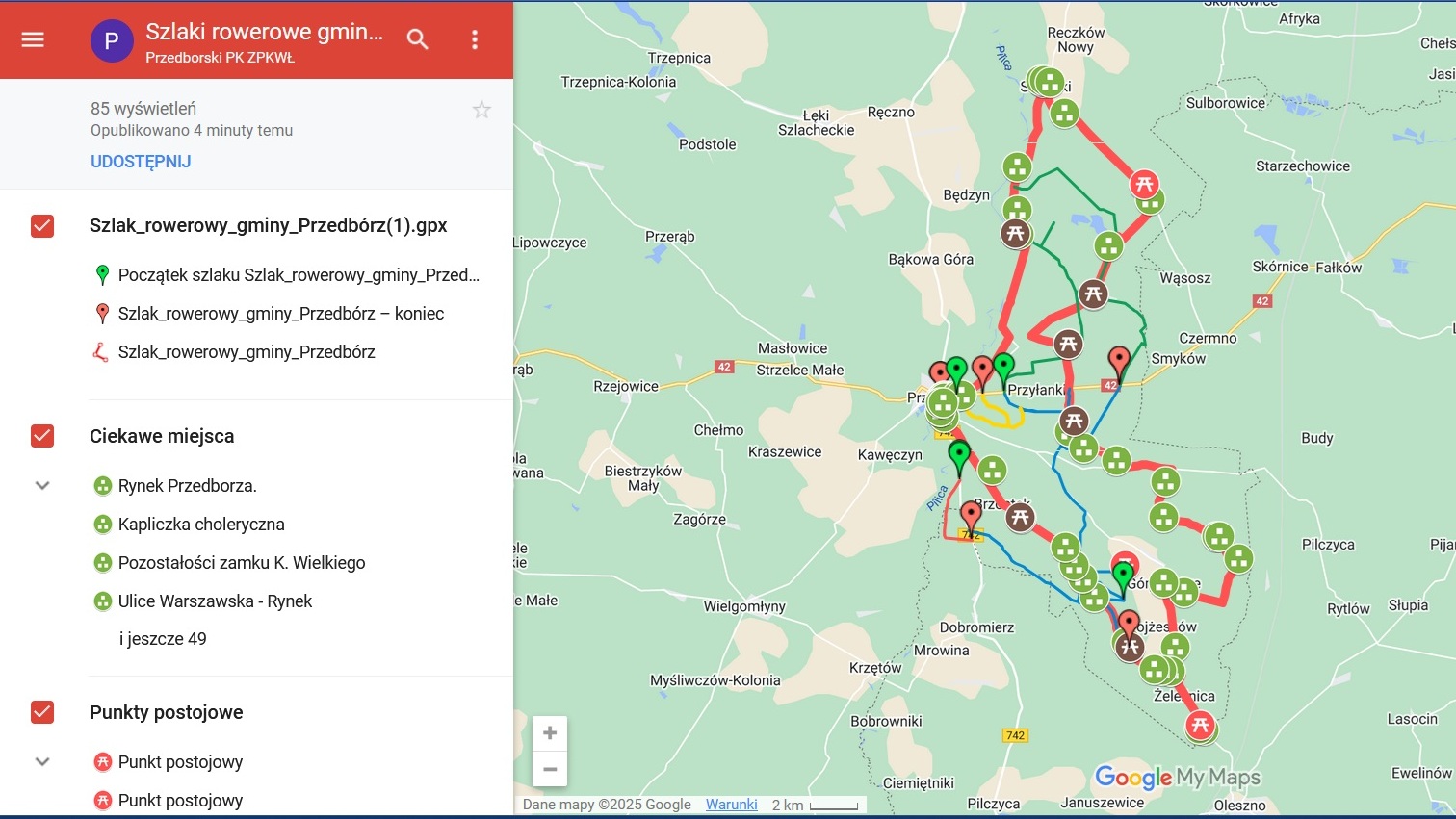This screenshot has height=819, width=1456.
Task: Click the 'Rynek Przedborza' place marker icon
Action: point(103,485)
